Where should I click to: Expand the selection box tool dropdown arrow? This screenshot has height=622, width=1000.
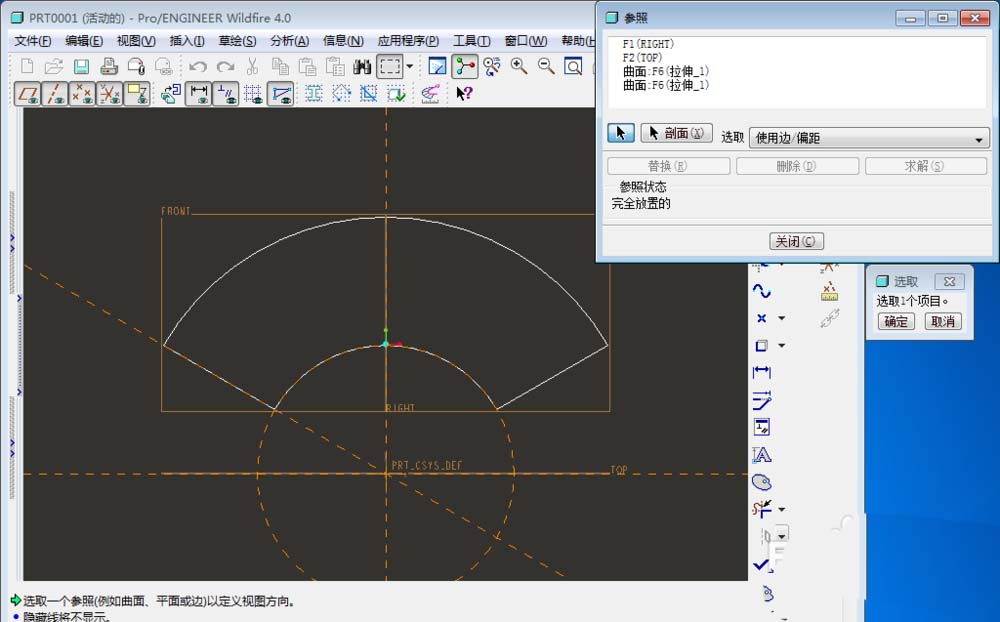pos(410,66)
